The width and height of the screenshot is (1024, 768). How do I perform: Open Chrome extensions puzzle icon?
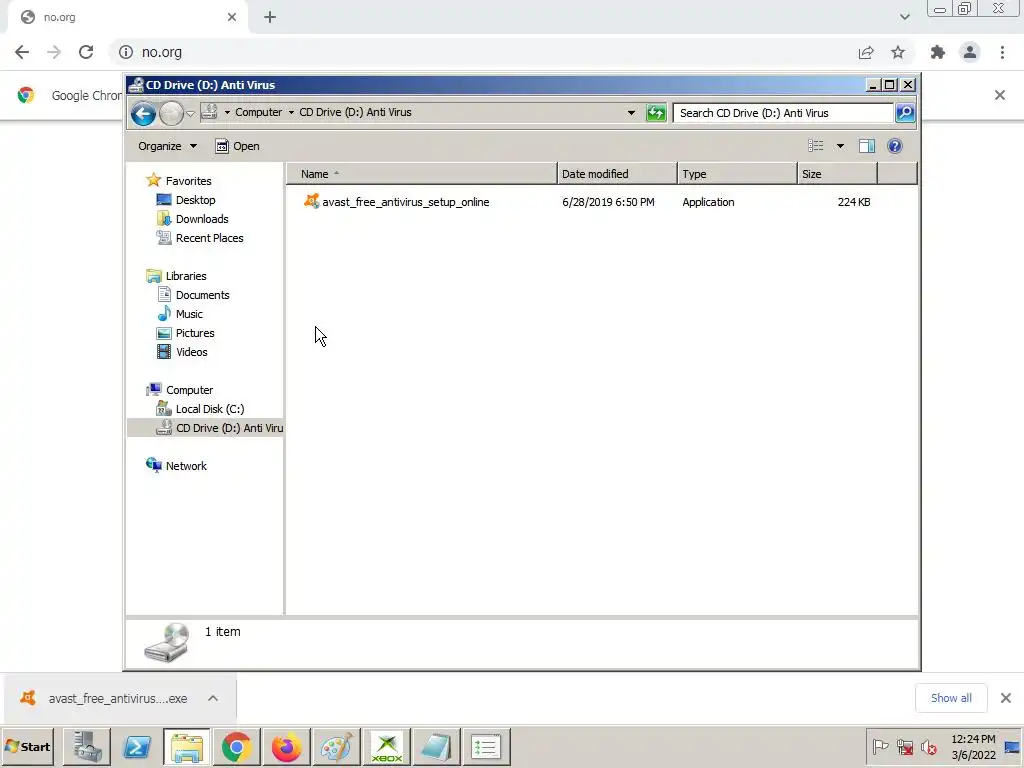pos(938,52)
